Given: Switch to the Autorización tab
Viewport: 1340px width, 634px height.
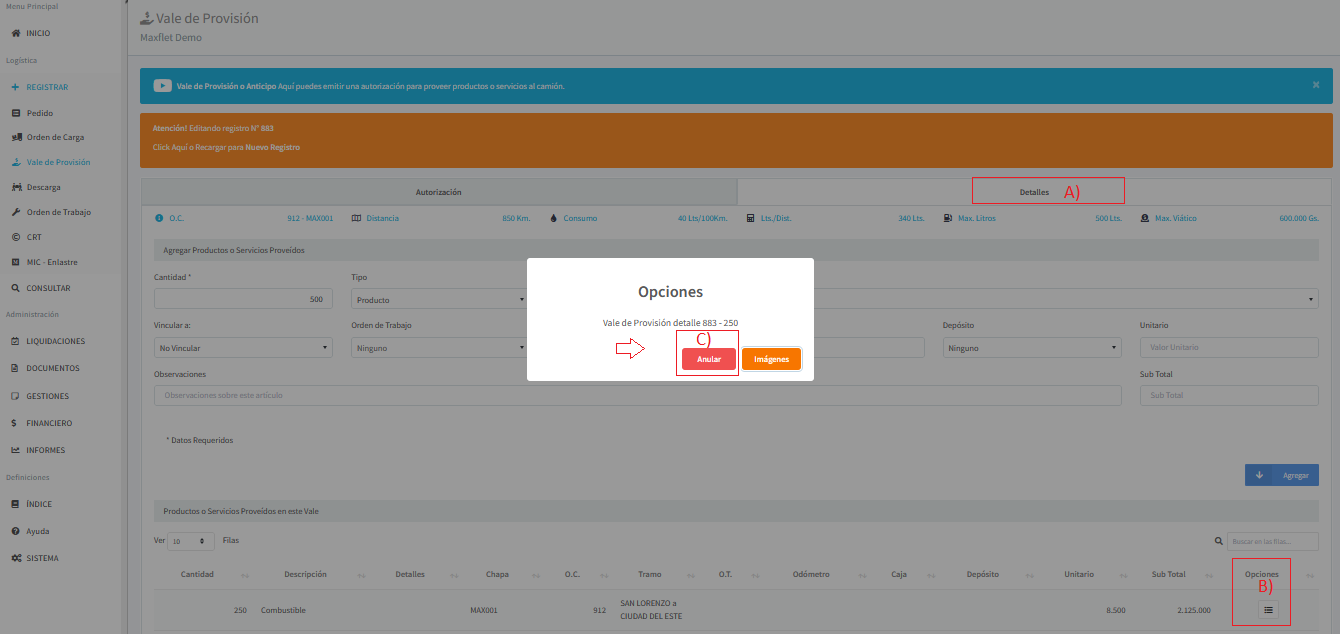Looking at the screenshot, I should coord(438,191).
